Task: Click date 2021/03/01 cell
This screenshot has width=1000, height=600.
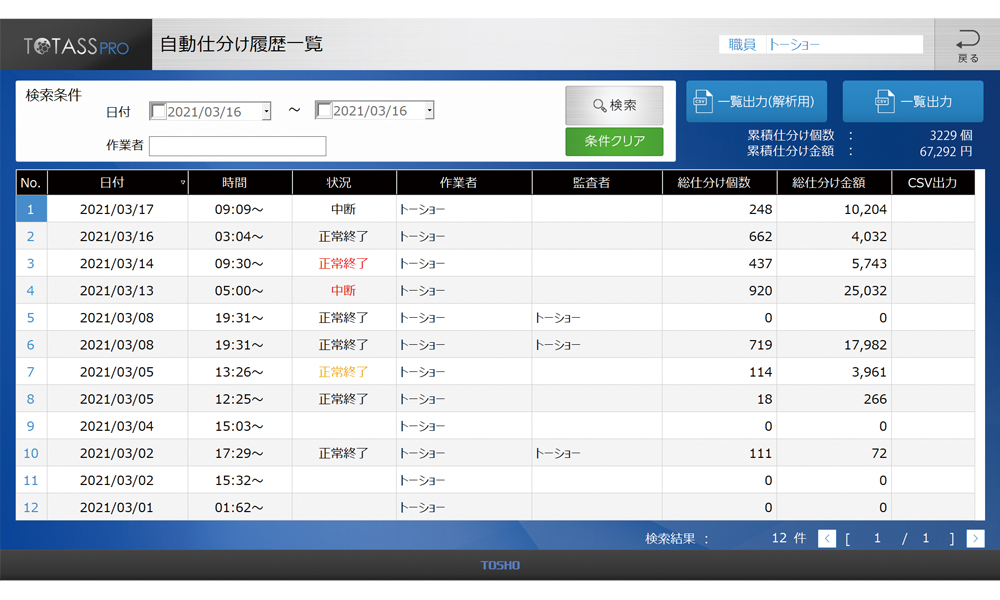Action: pyautogui.click(x=117, y=508)
